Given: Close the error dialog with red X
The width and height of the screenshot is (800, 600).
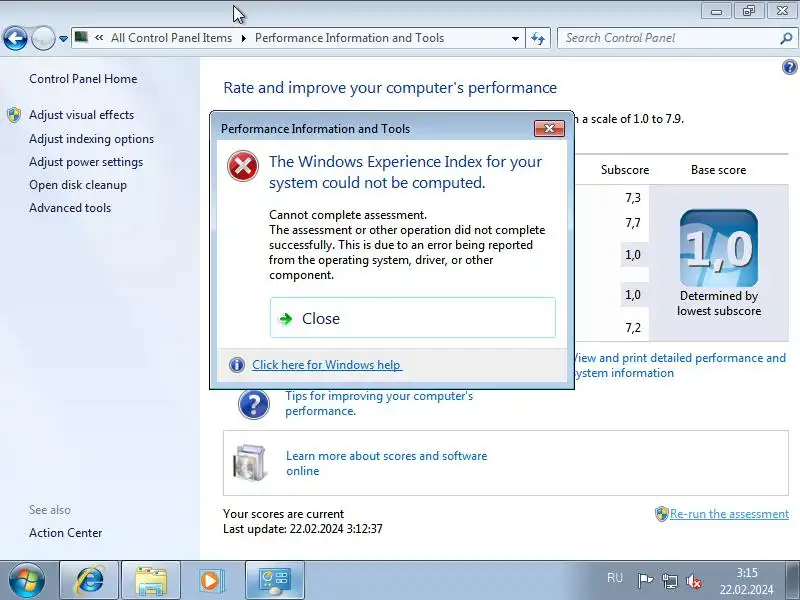Looking at the screenshot, I should [549, 129].
